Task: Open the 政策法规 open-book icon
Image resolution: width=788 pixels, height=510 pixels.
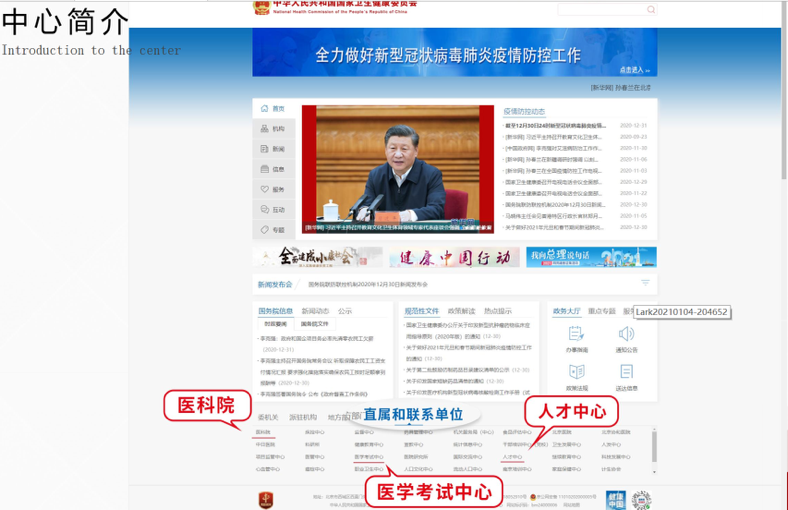Action: [x=576, y=372]
